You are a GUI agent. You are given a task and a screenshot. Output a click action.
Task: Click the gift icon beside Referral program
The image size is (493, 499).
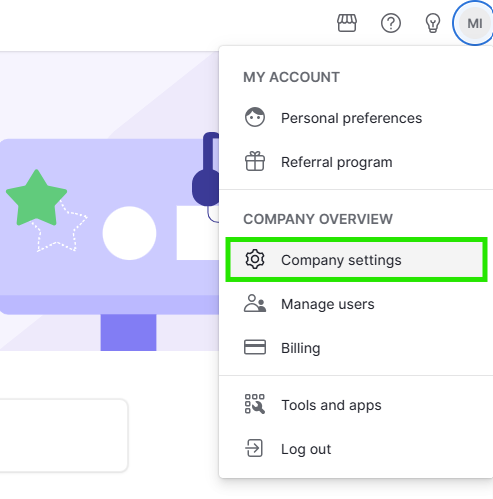[x=255, y=161]
